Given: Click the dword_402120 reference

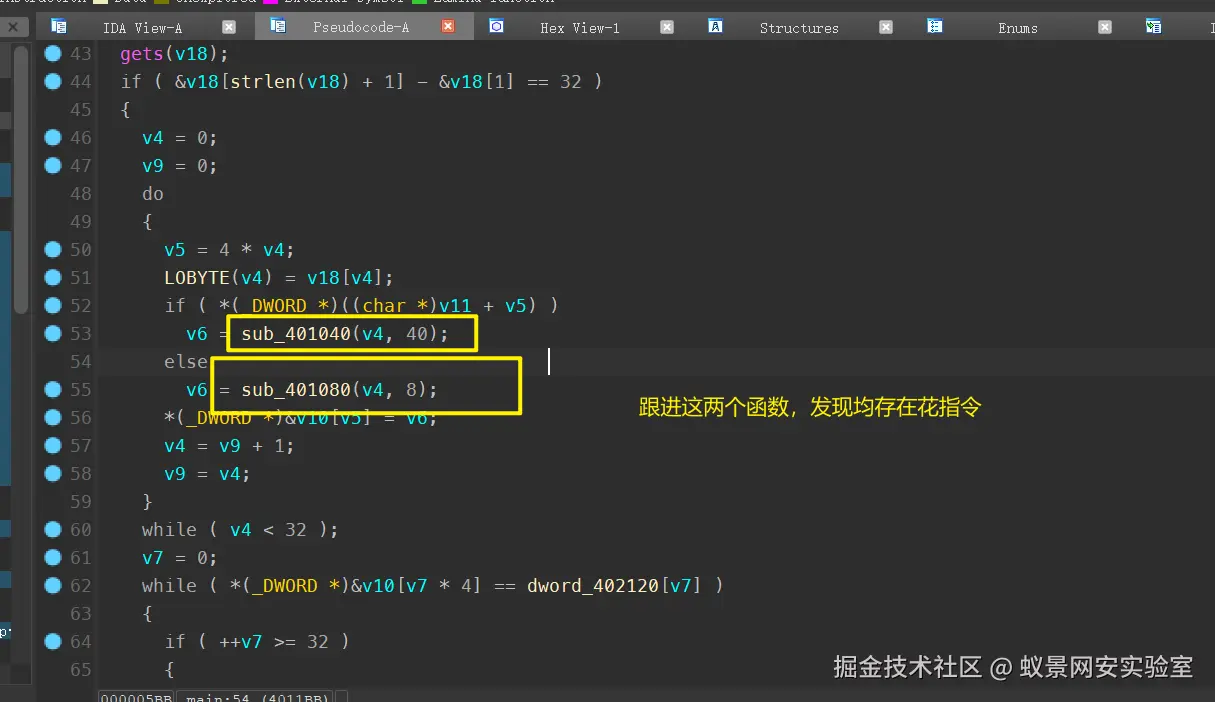Looking at the screenshot, I should tap(593, 585).
